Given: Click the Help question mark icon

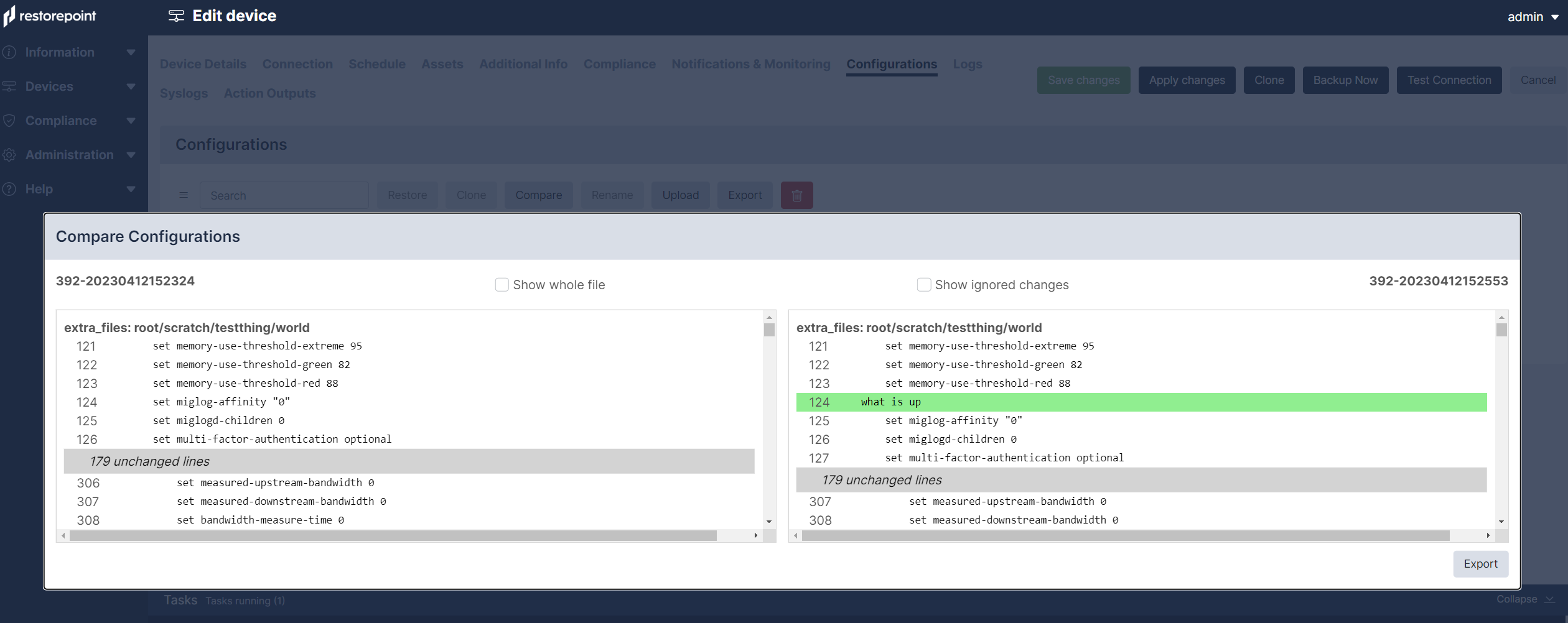Looking at the screenshot, I should click(x=9, y=189).
